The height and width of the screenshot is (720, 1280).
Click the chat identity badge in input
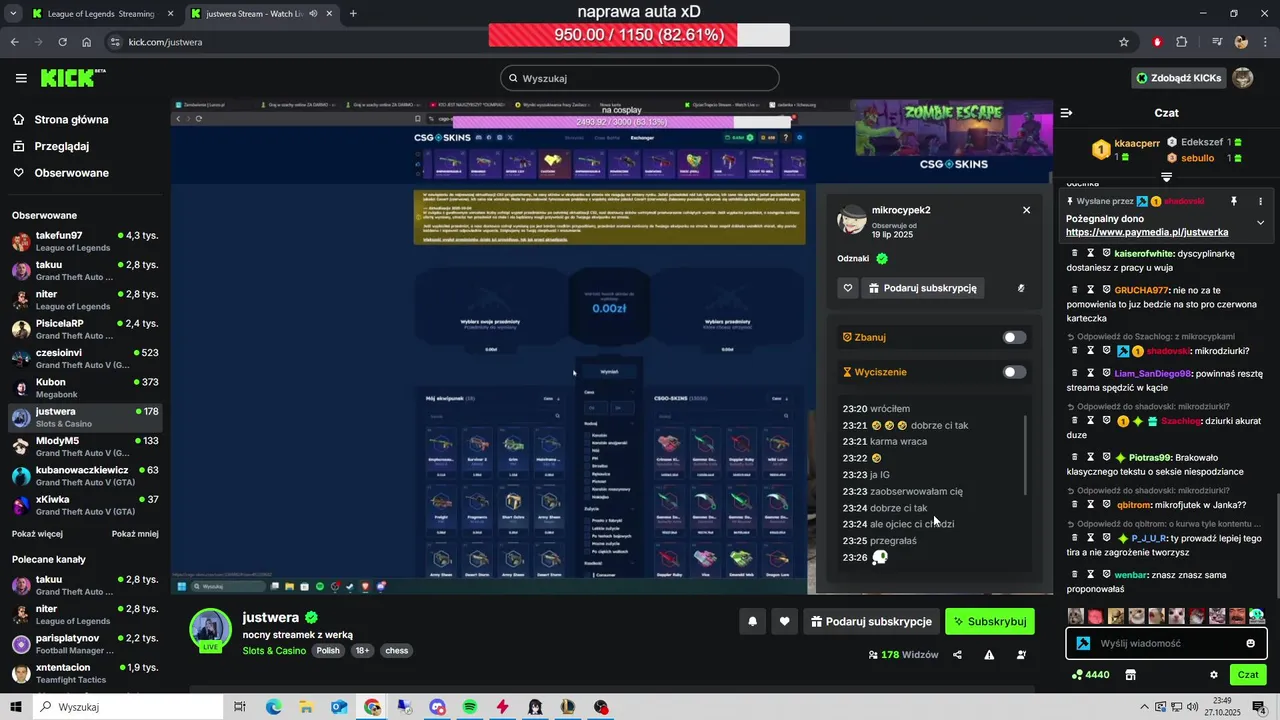pyautogui.click(x=1083, y=643)
